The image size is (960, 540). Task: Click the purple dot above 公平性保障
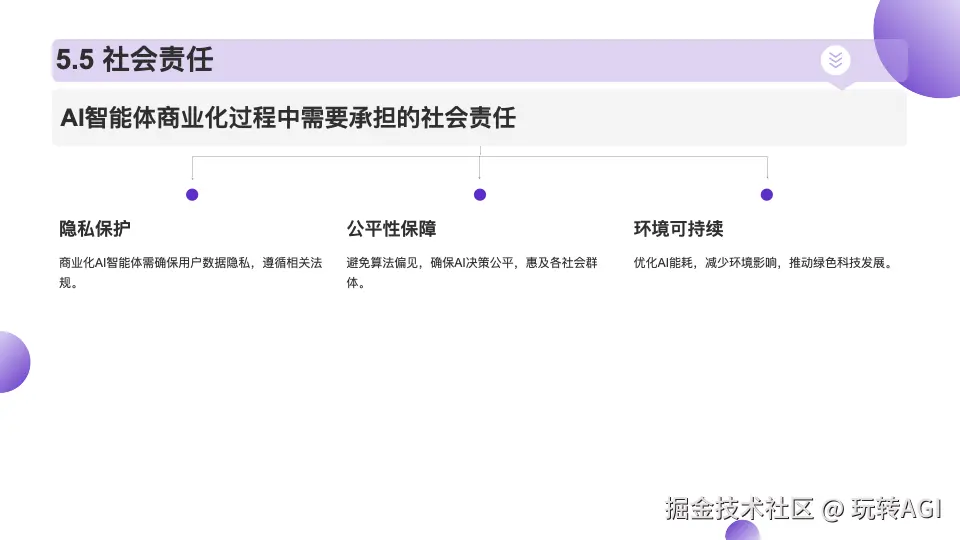coord(480,195)
